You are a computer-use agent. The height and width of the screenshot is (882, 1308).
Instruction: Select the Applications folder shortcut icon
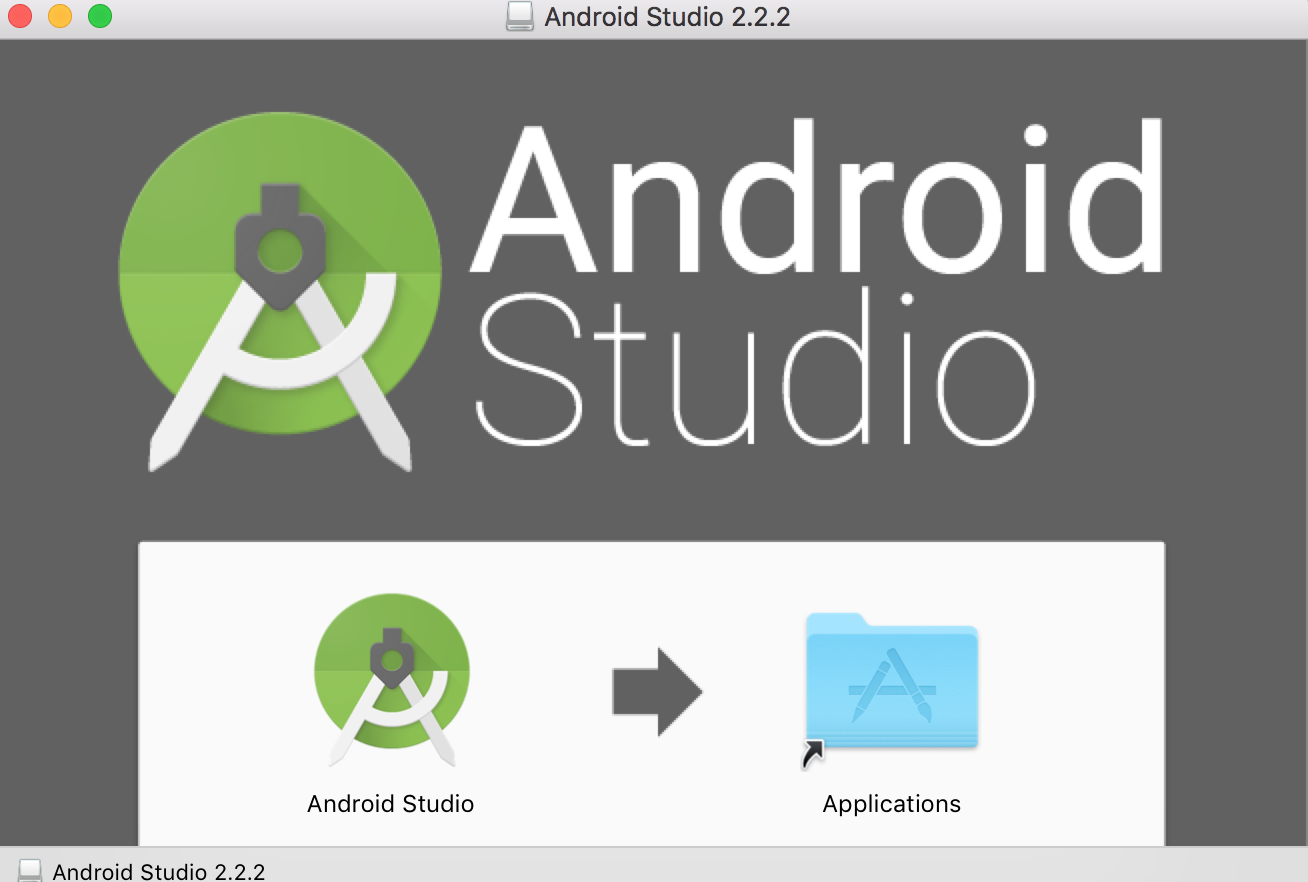tap(891, 682)
